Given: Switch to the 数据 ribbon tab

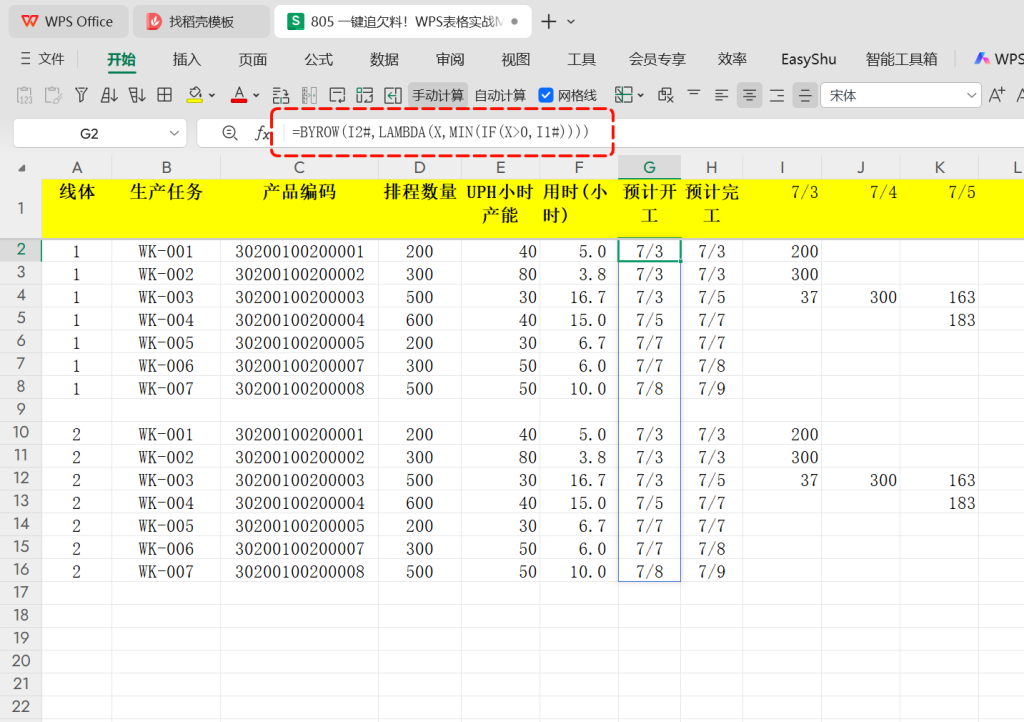Looking at the screenshot, I should [x=384, y=59].
